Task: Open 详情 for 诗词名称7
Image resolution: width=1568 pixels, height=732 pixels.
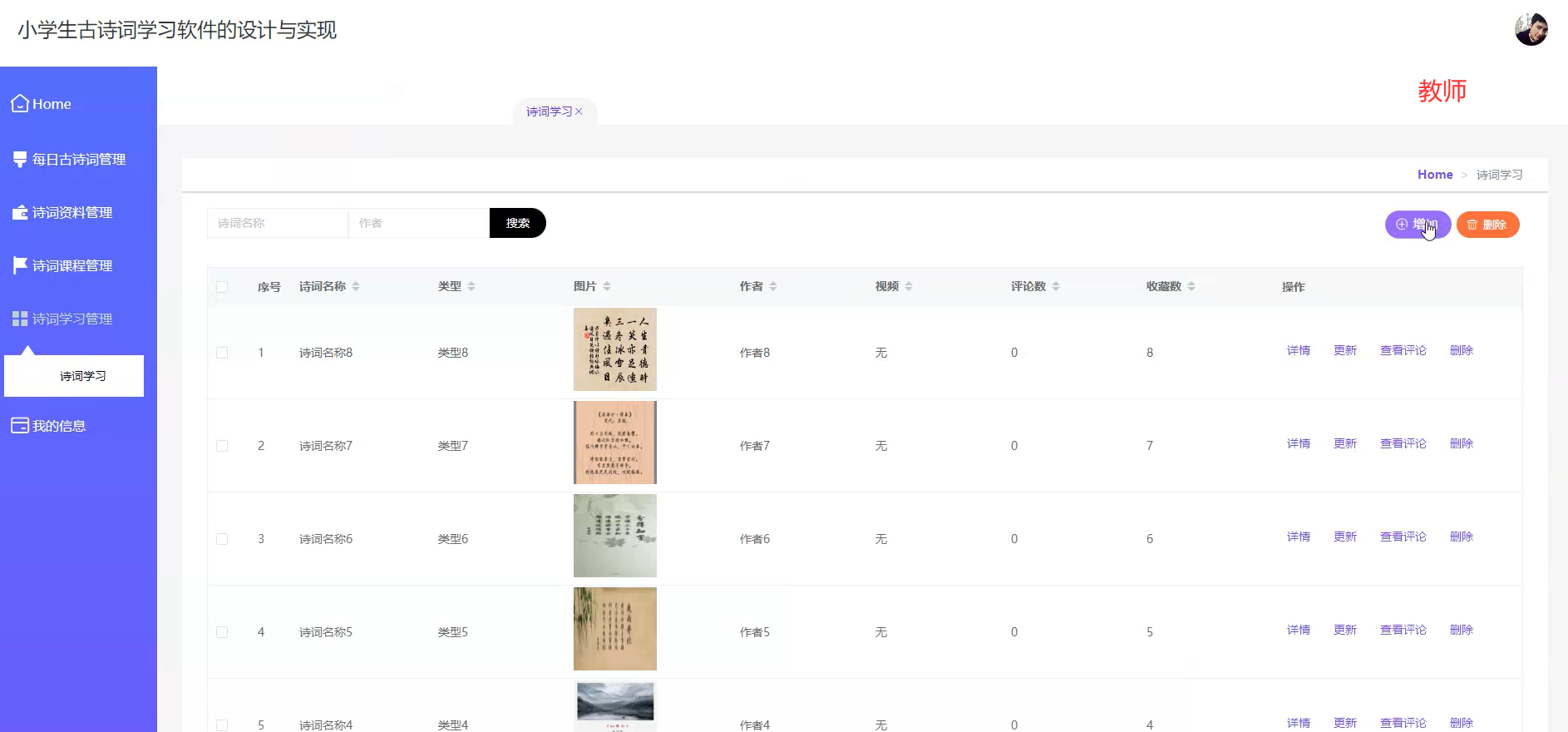Action: point(1299,443)
